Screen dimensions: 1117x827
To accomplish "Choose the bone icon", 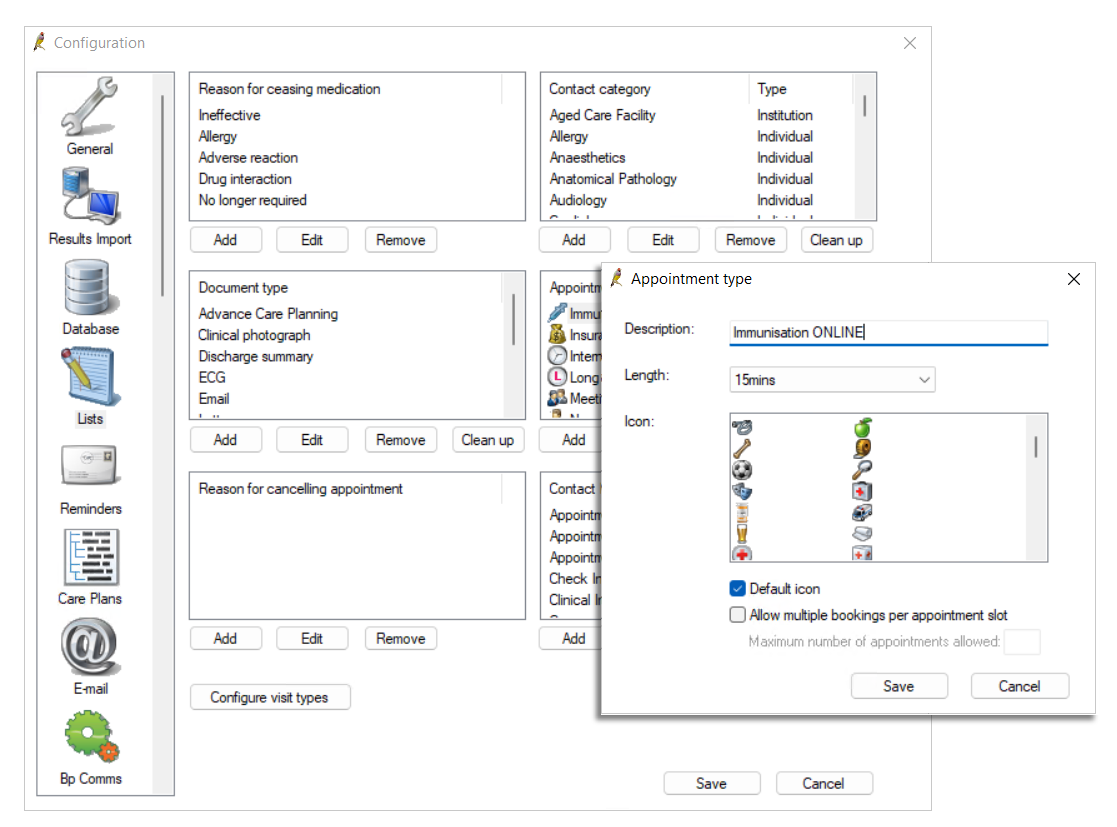I will tap(742, 449).
